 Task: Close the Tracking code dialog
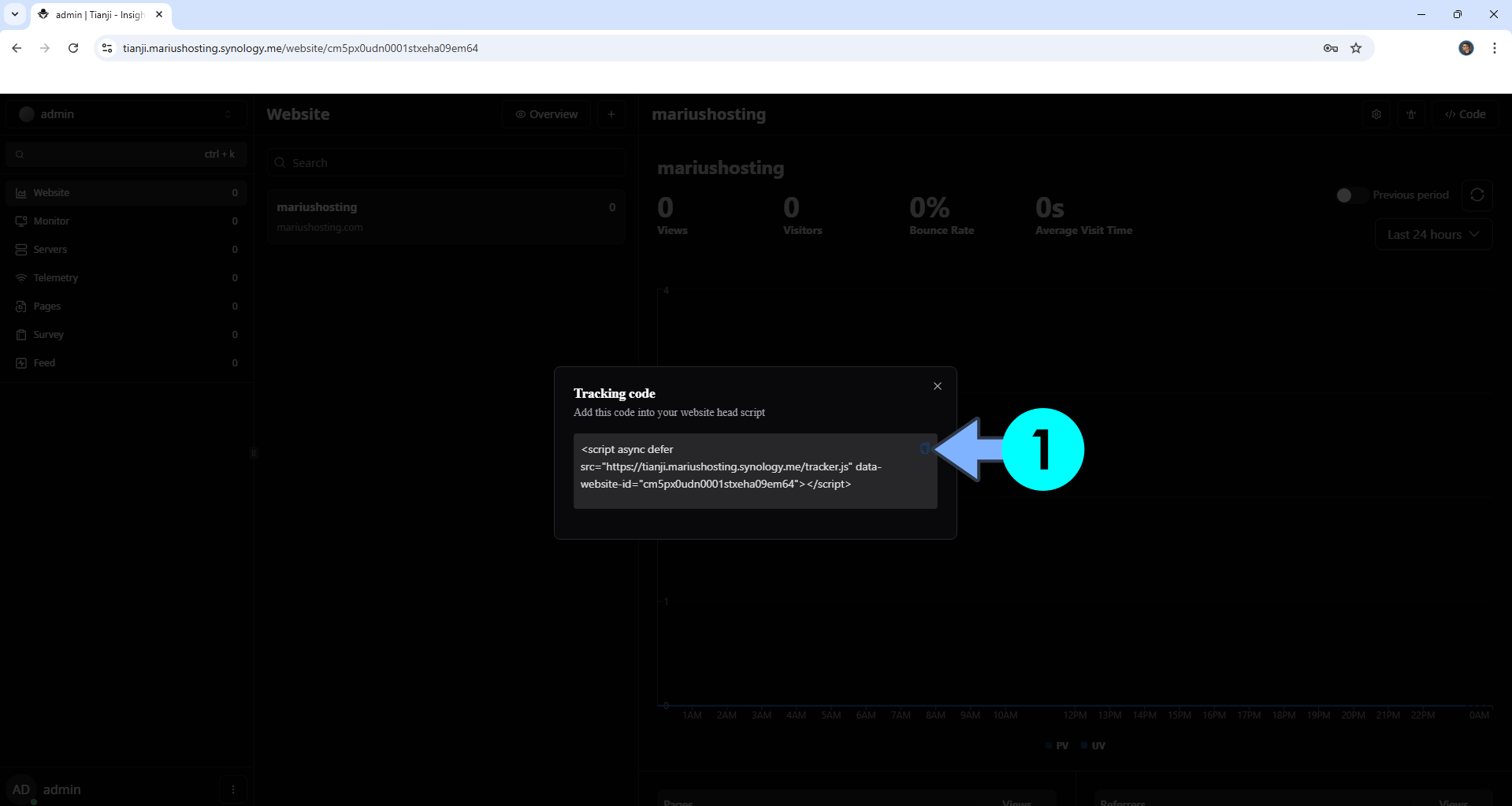938,386
